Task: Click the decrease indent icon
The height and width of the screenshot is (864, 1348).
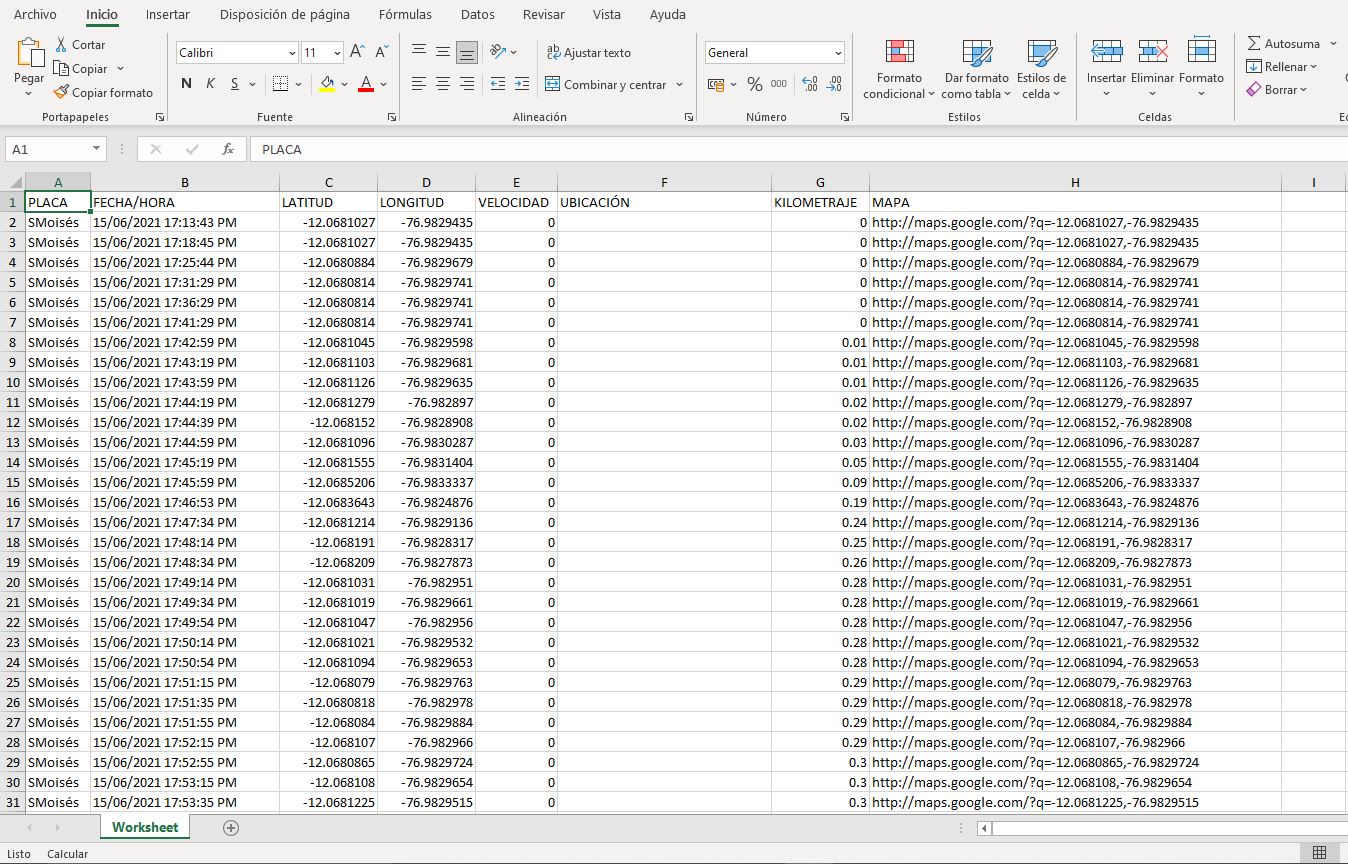Action: 498,84
